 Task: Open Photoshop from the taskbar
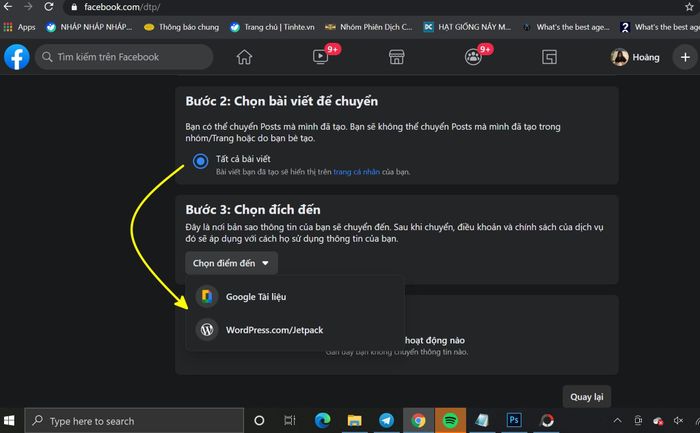coord(514,421)
